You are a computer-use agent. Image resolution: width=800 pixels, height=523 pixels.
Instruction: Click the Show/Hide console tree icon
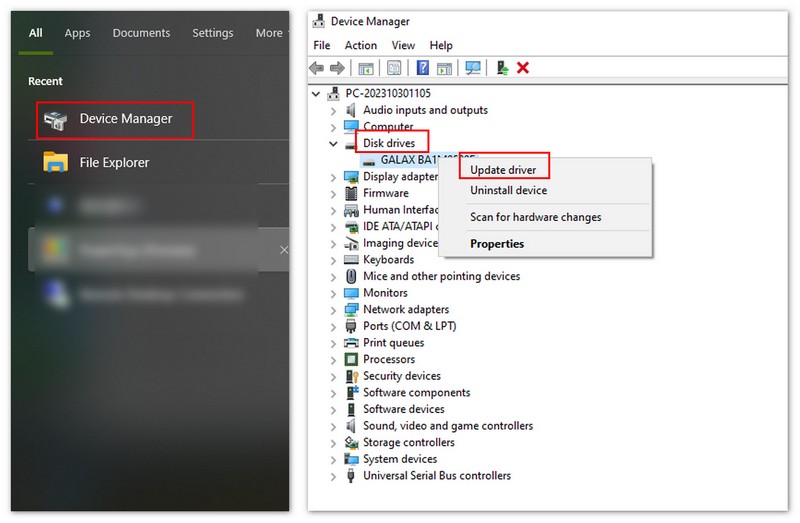pos(366,68)
